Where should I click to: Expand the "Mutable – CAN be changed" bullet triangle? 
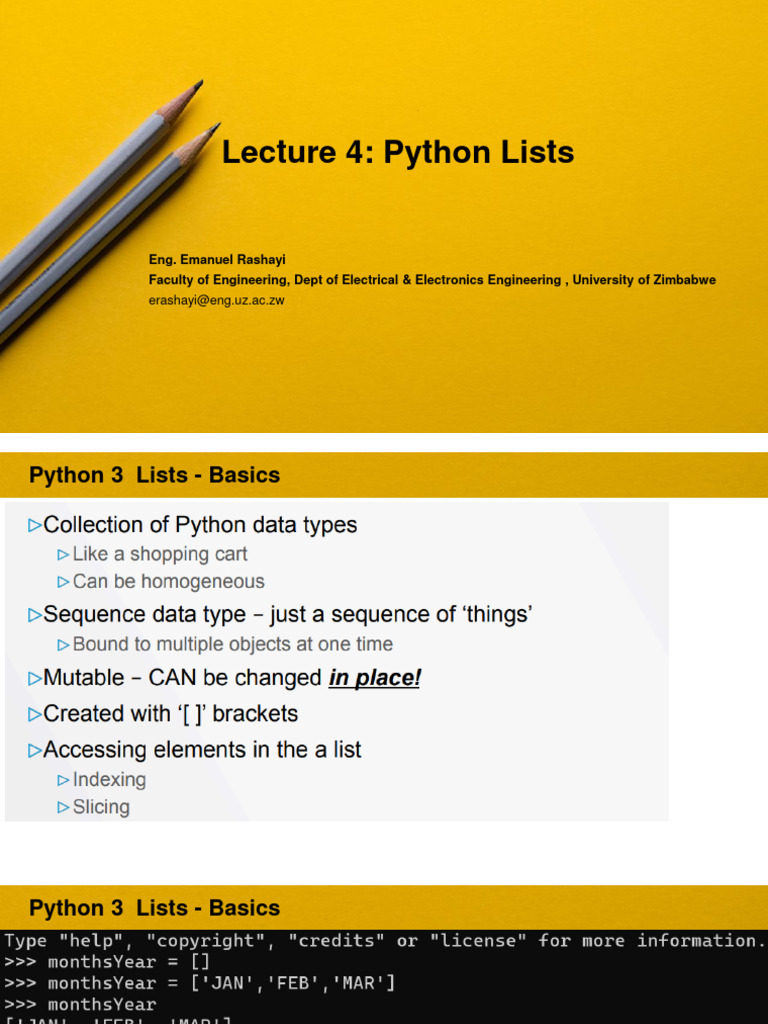[x=35, y=679]
